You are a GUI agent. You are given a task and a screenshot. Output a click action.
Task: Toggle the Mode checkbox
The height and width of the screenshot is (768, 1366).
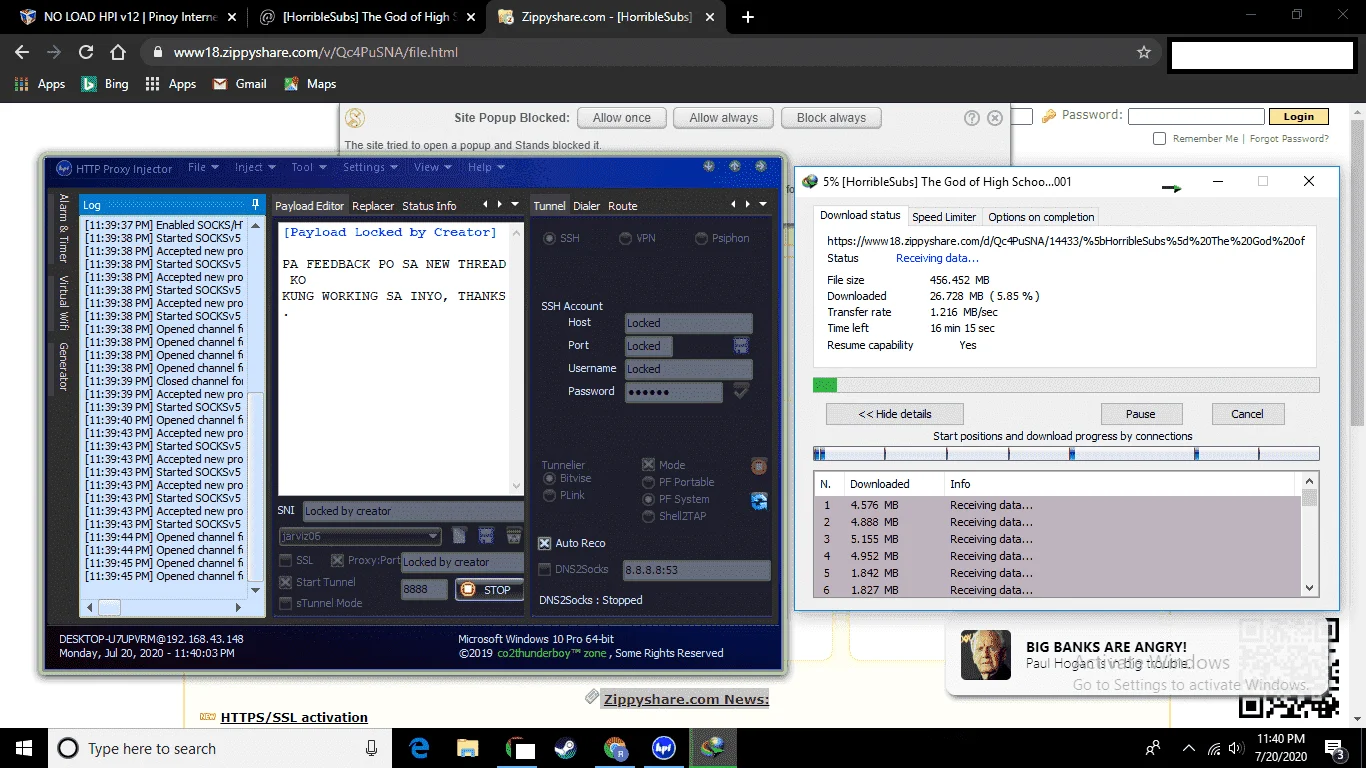(648, 465)
